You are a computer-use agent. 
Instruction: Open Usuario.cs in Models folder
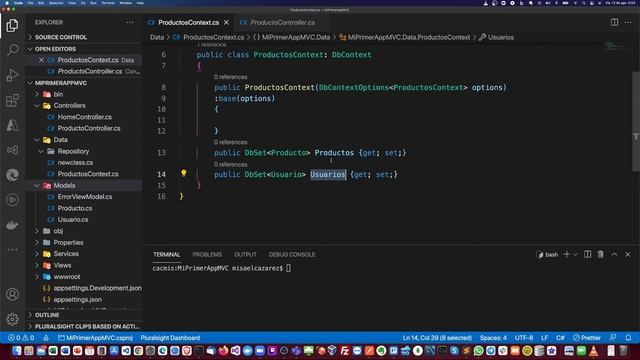pyautogui.click(x=73, y=220)
